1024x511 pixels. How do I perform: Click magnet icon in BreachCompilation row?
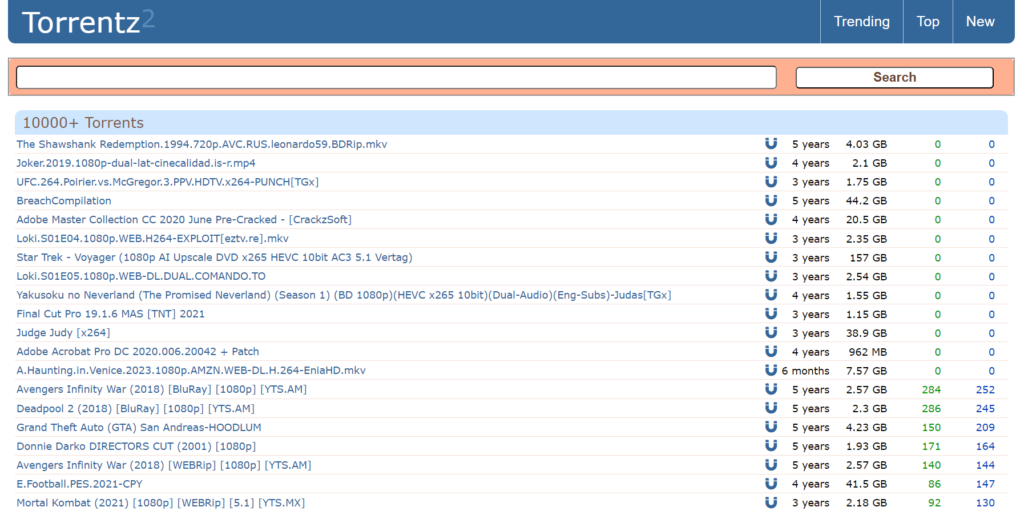[771, 201]
